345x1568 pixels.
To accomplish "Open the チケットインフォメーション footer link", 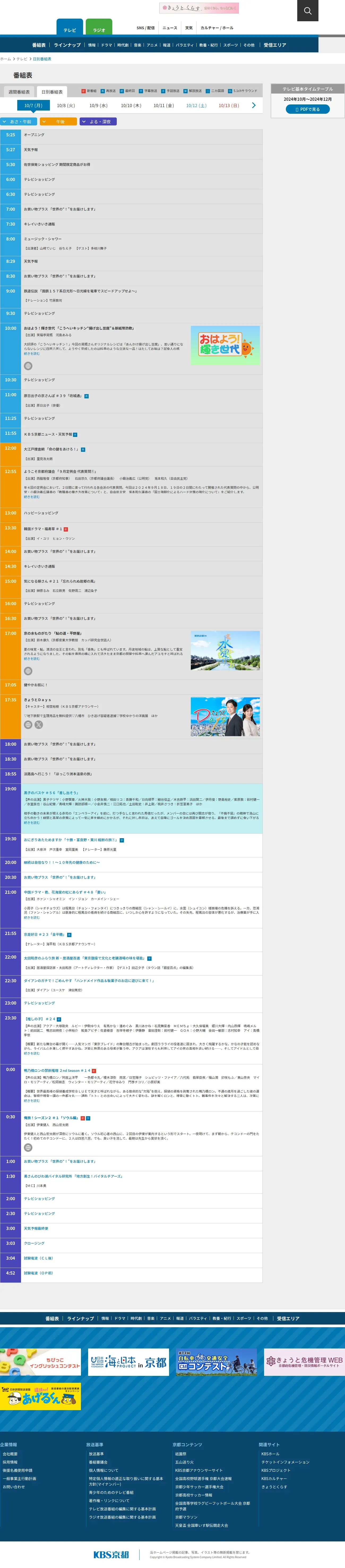I will click(286, 1462).
